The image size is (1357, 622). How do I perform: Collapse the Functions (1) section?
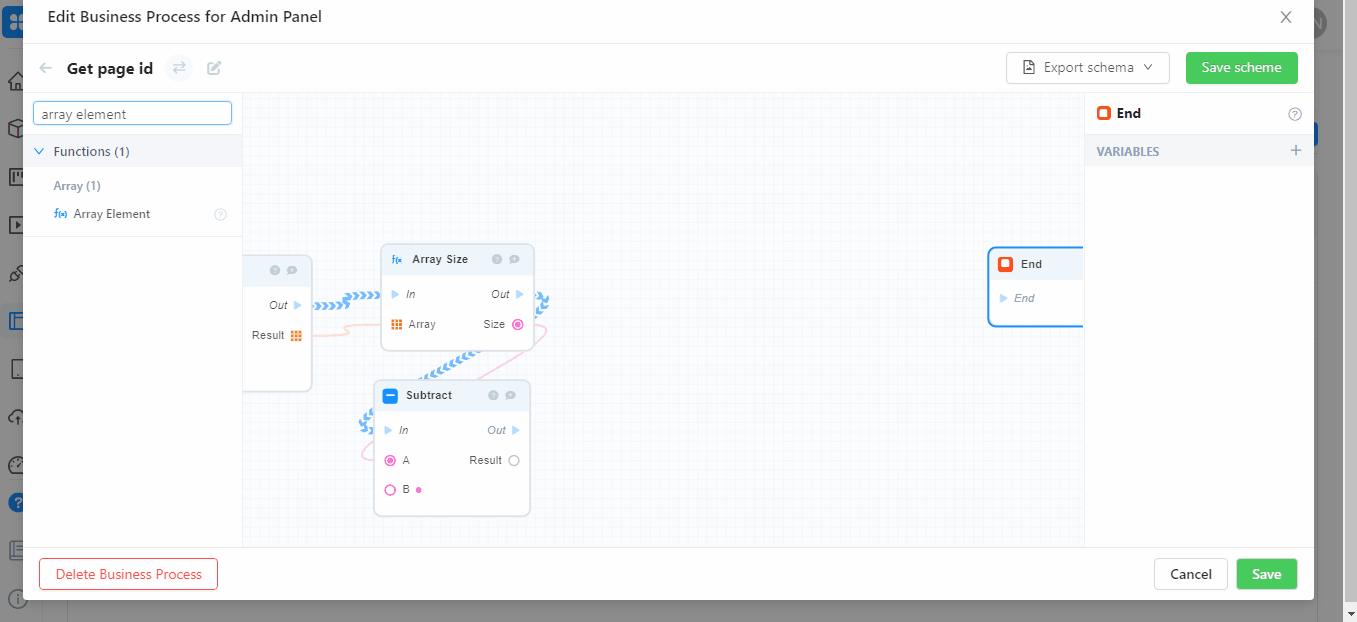tap(39, 151)
